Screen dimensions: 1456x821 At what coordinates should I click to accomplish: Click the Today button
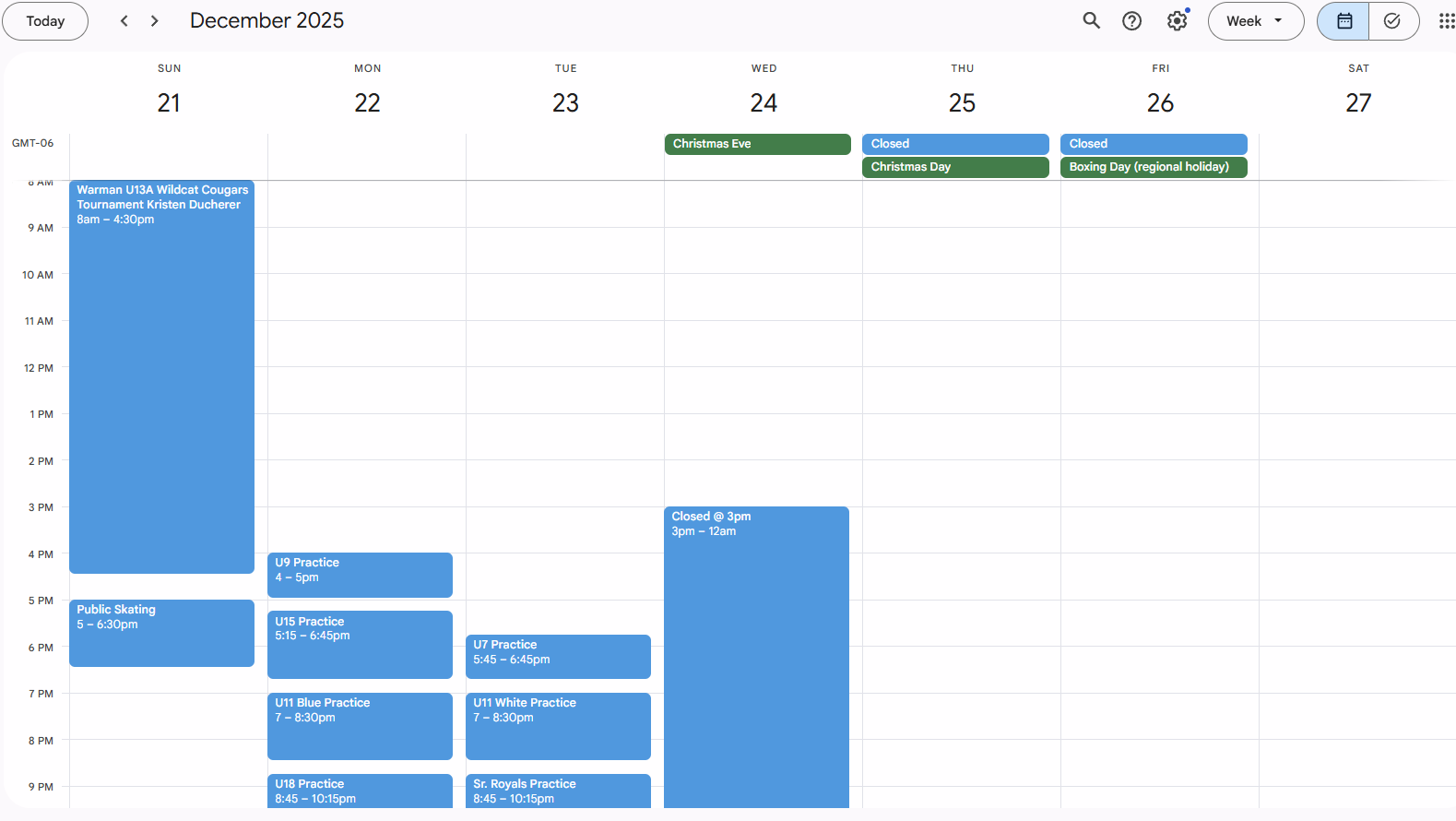45,21
